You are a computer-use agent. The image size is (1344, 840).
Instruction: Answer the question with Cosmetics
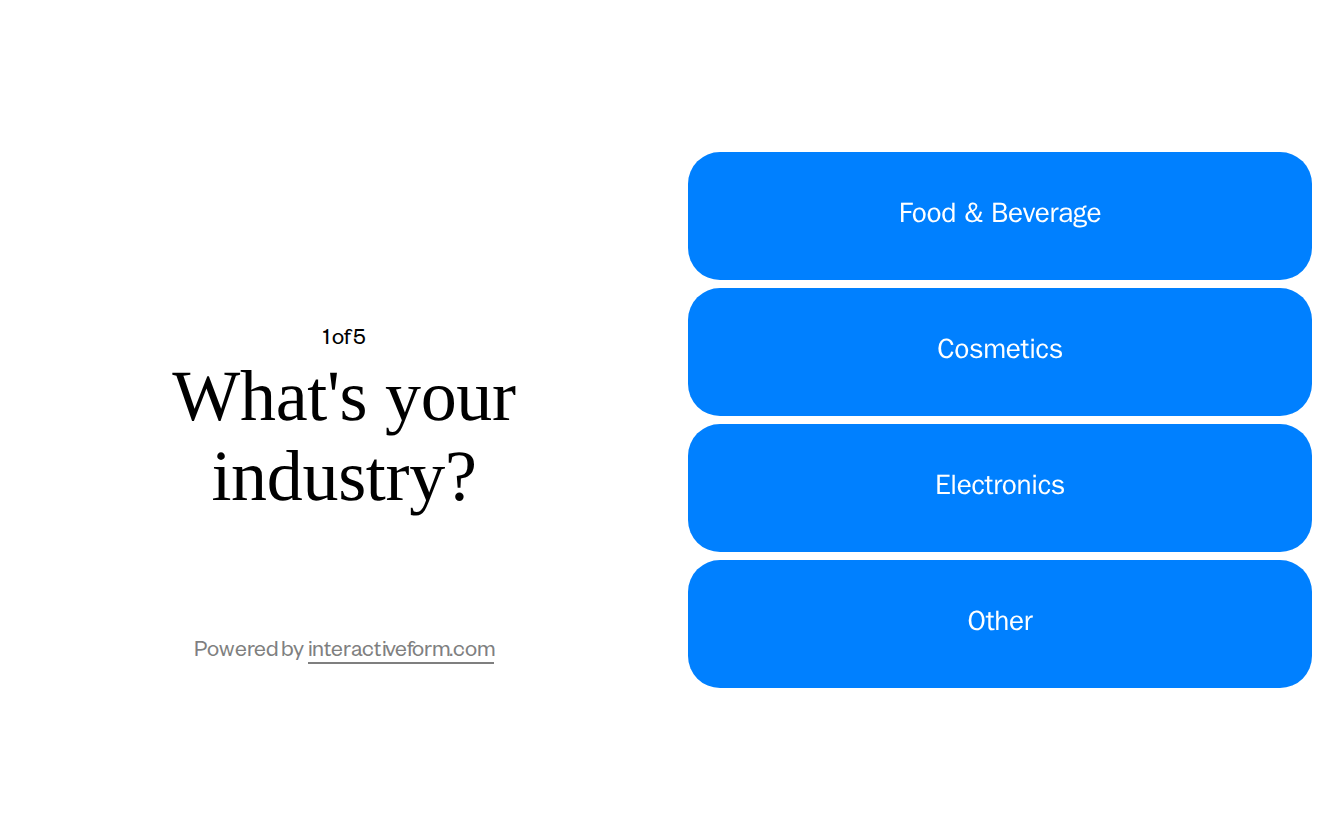(1000, 350)
